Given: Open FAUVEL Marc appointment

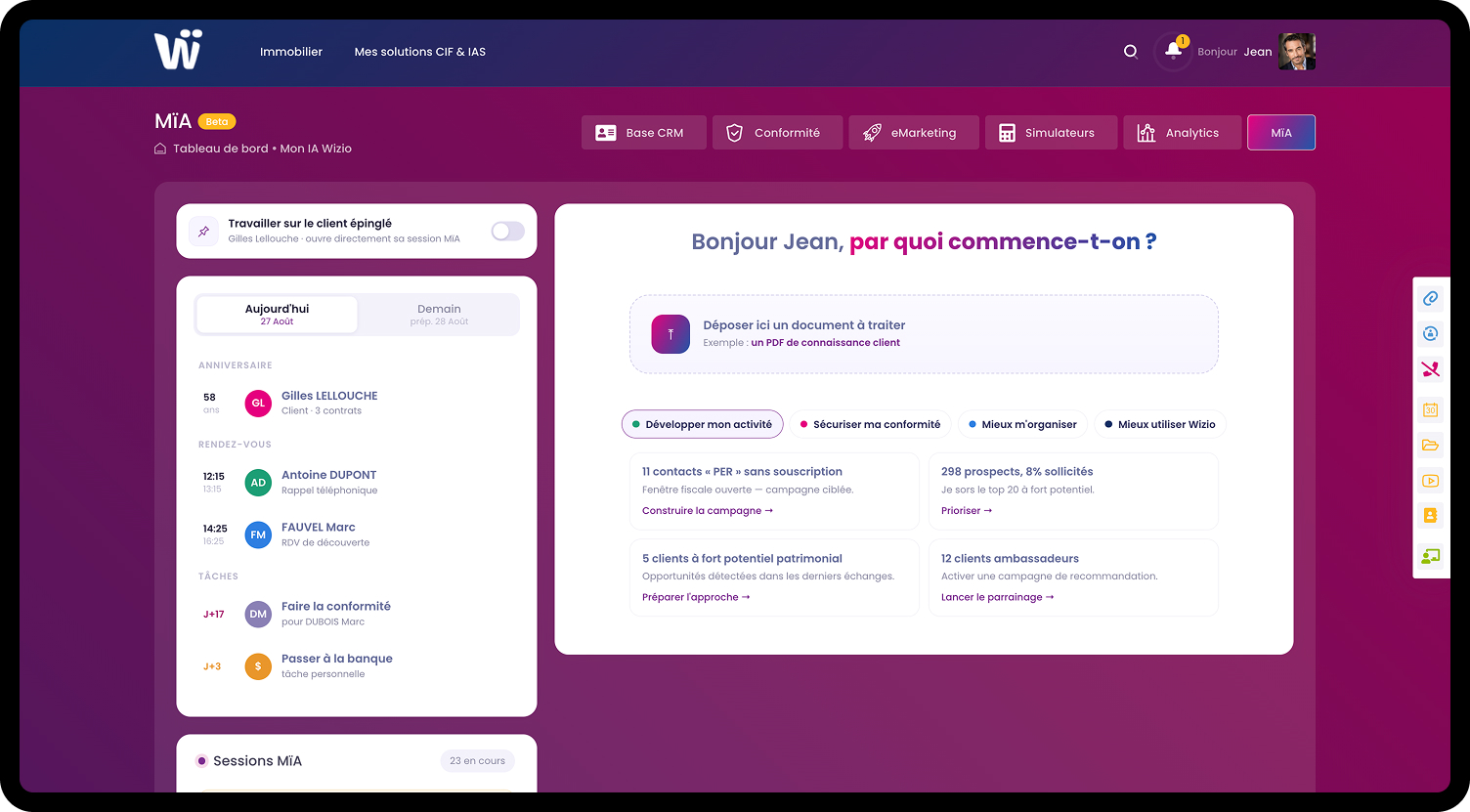Looking at the screenshot, I should pyautogui.click(x=358, y=534).
